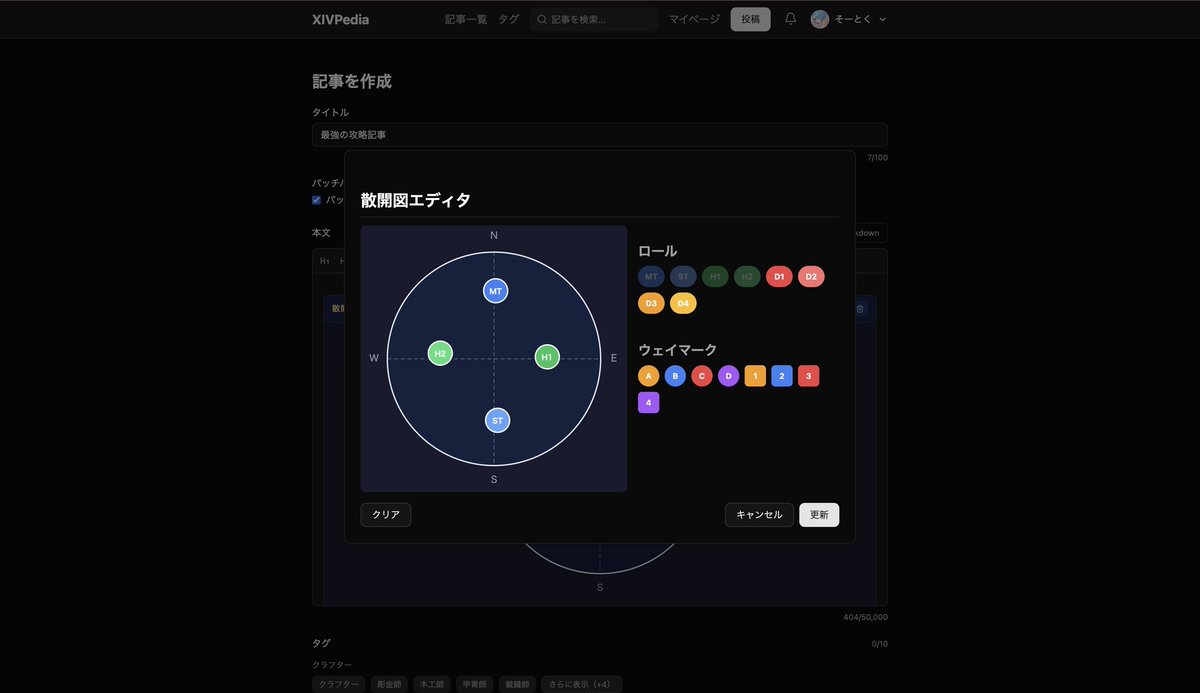The image size is (1200, 693).
Task: Pick the red D1 role chip
Action: click(x=779, y=276)
